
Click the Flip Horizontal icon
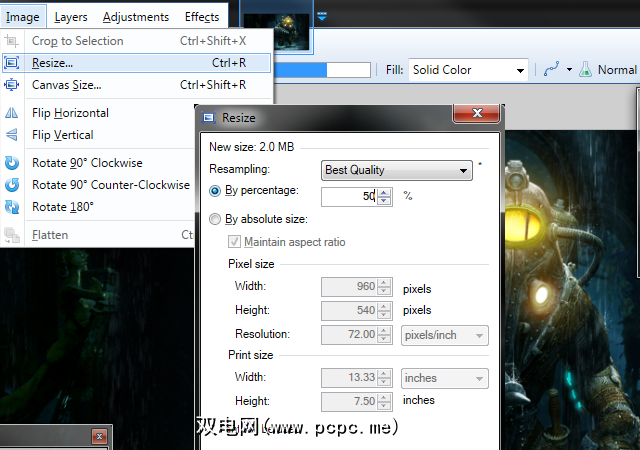click(11, 113)
